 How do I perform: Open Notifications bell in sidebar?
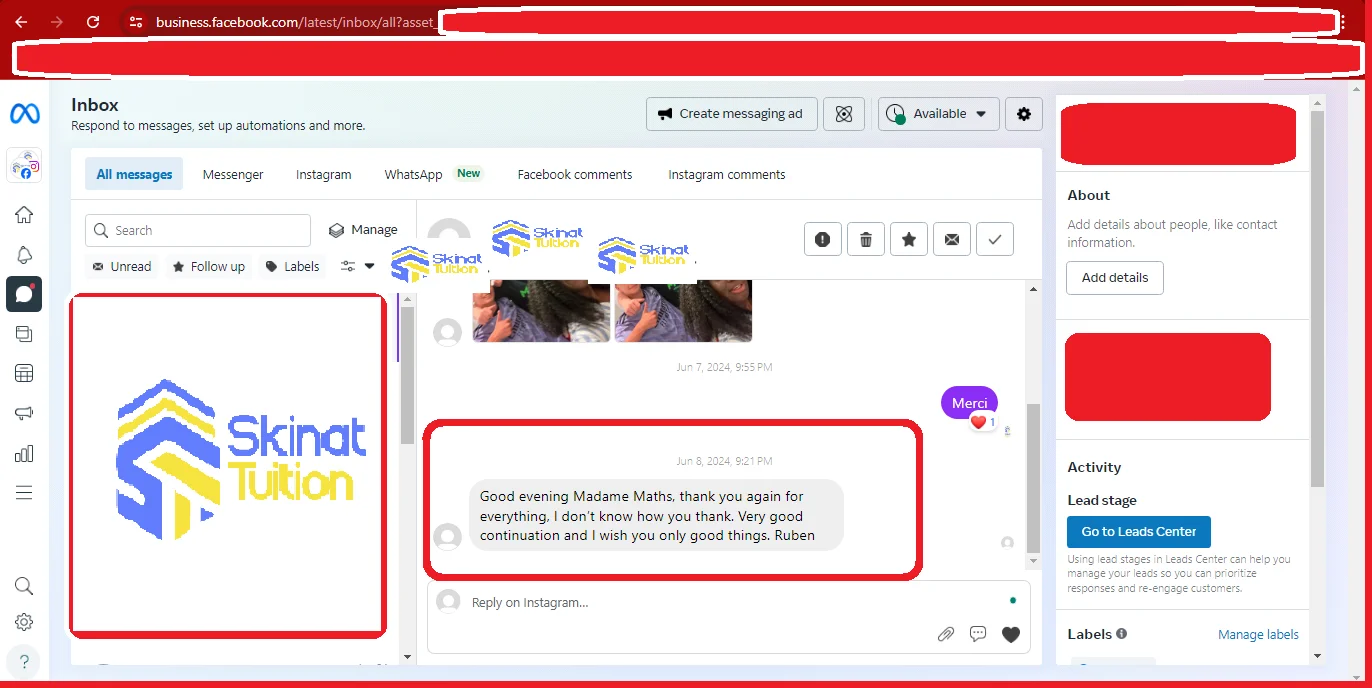[x=24, y=255]
